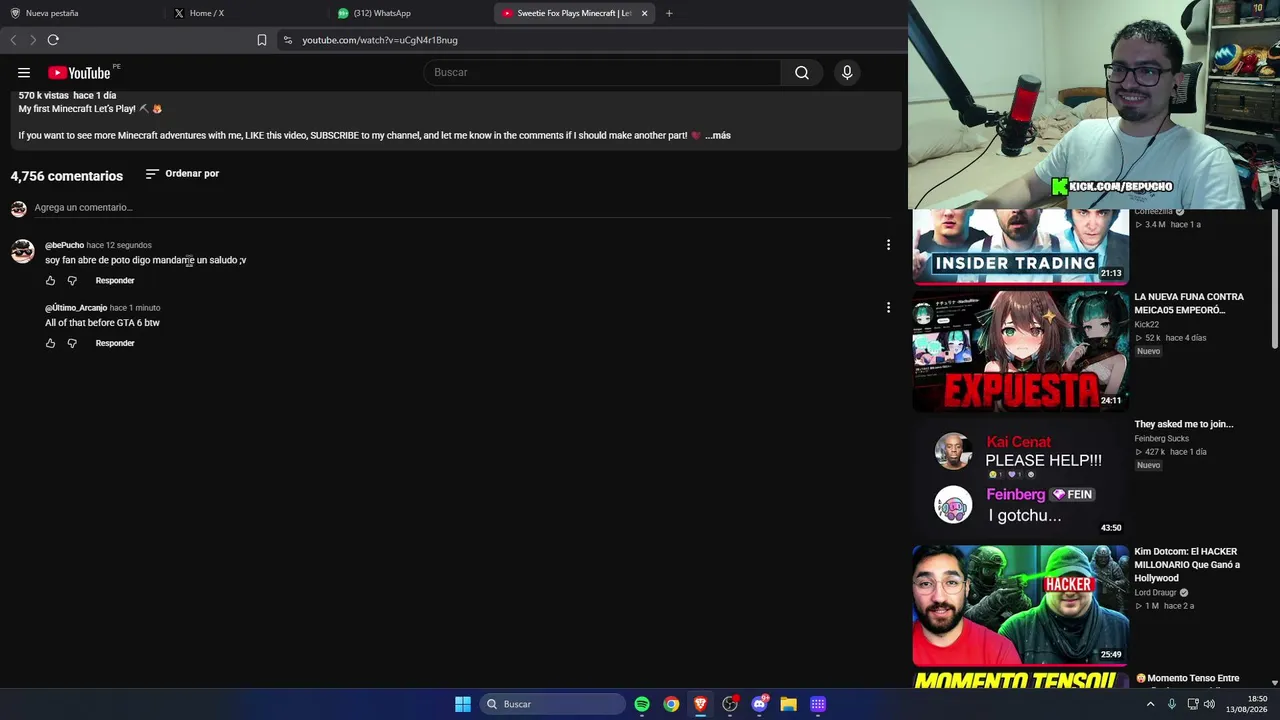Like the @bePucho comment

click(51, 281)
